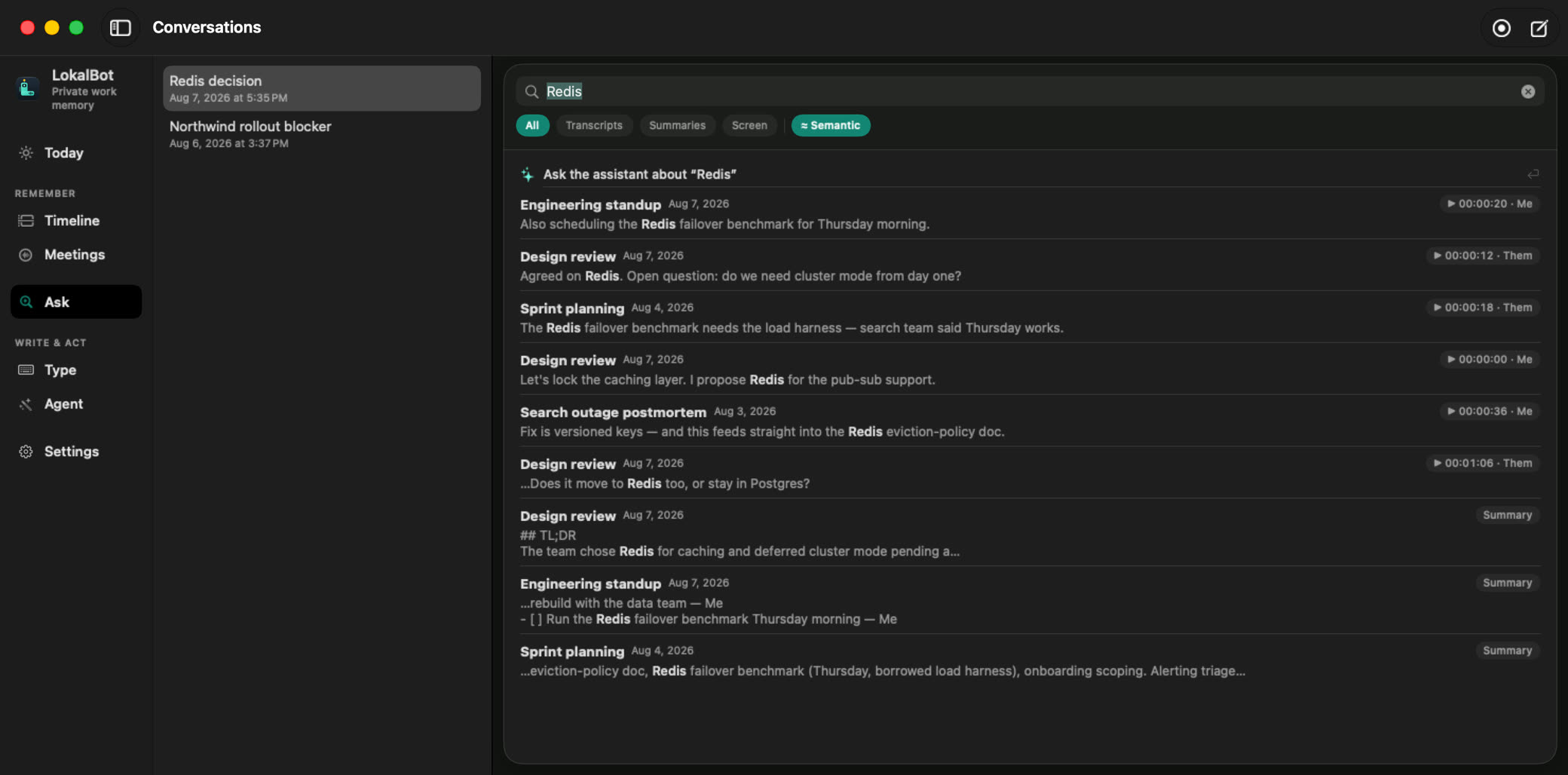1568x775 pixels.
Task: Ask the assistant about Redis
Action: 1030,174
